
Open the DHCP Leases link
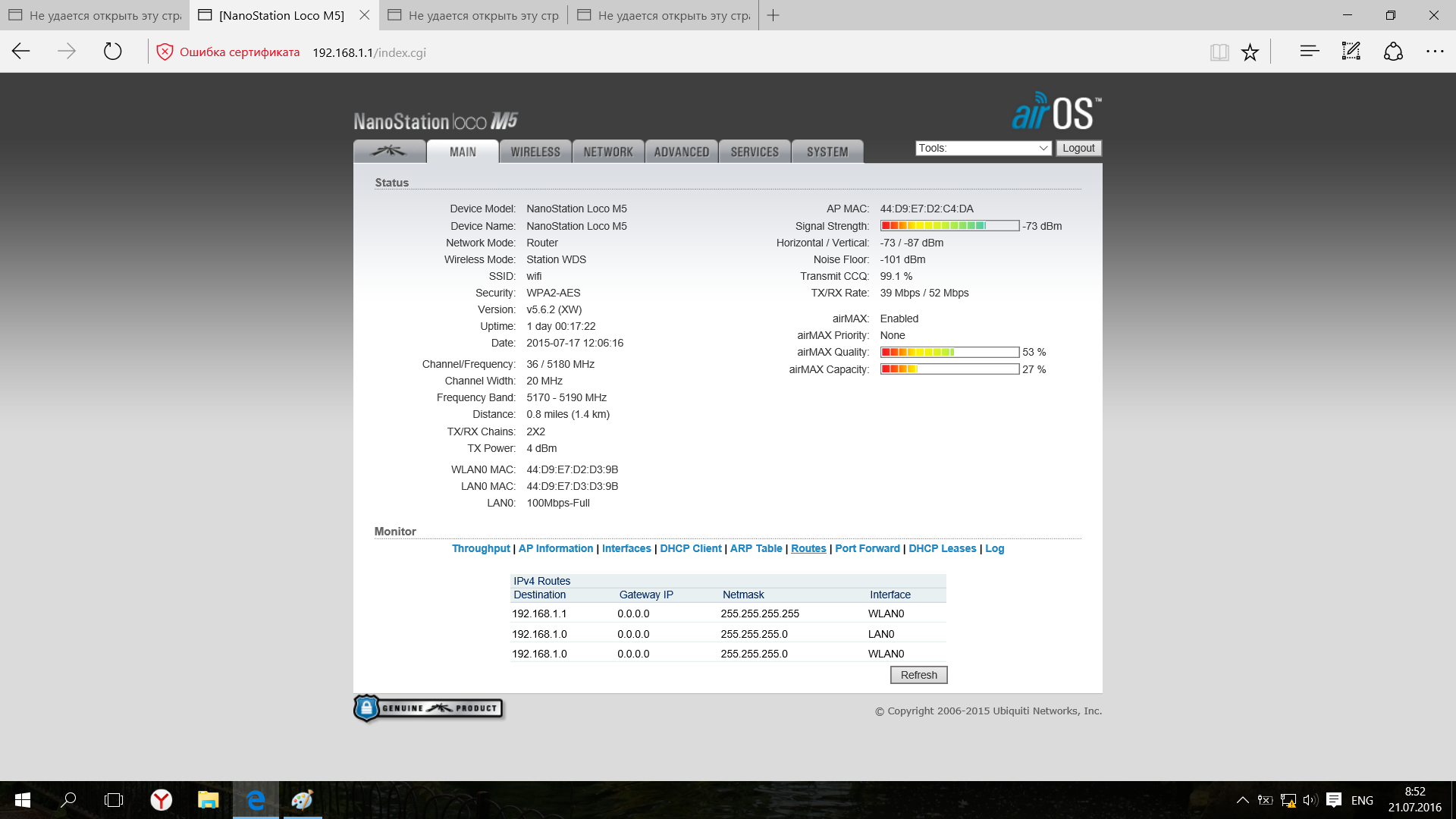[x=943, y=548]
